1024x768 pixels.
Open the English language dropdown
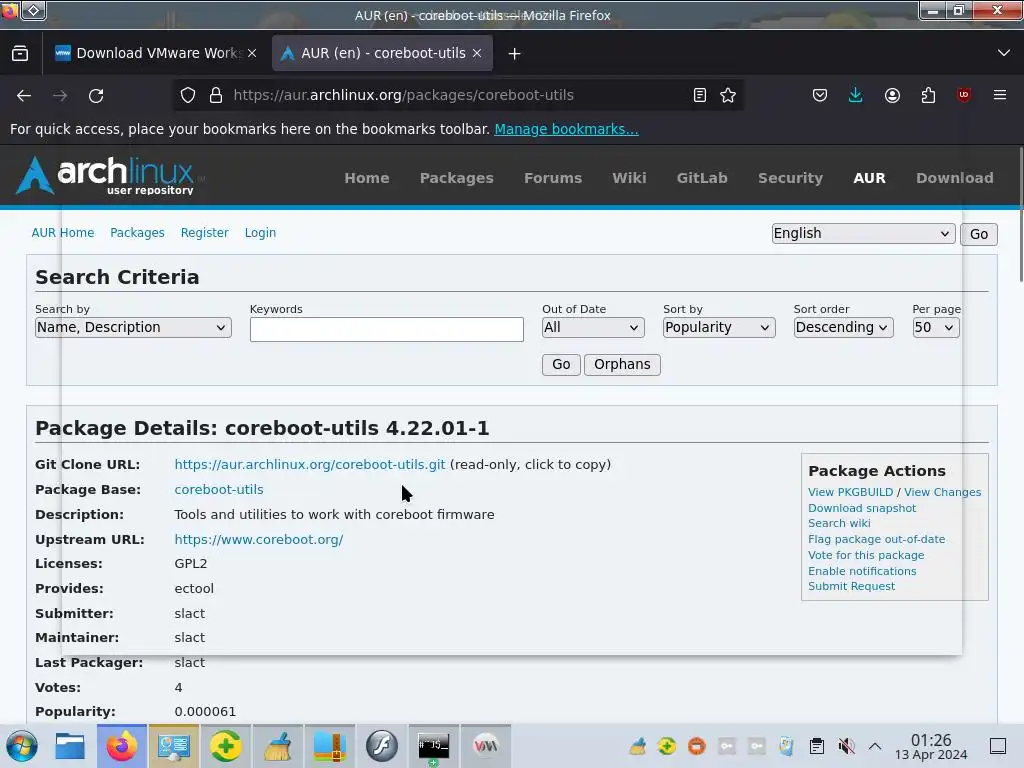(863, 233)
